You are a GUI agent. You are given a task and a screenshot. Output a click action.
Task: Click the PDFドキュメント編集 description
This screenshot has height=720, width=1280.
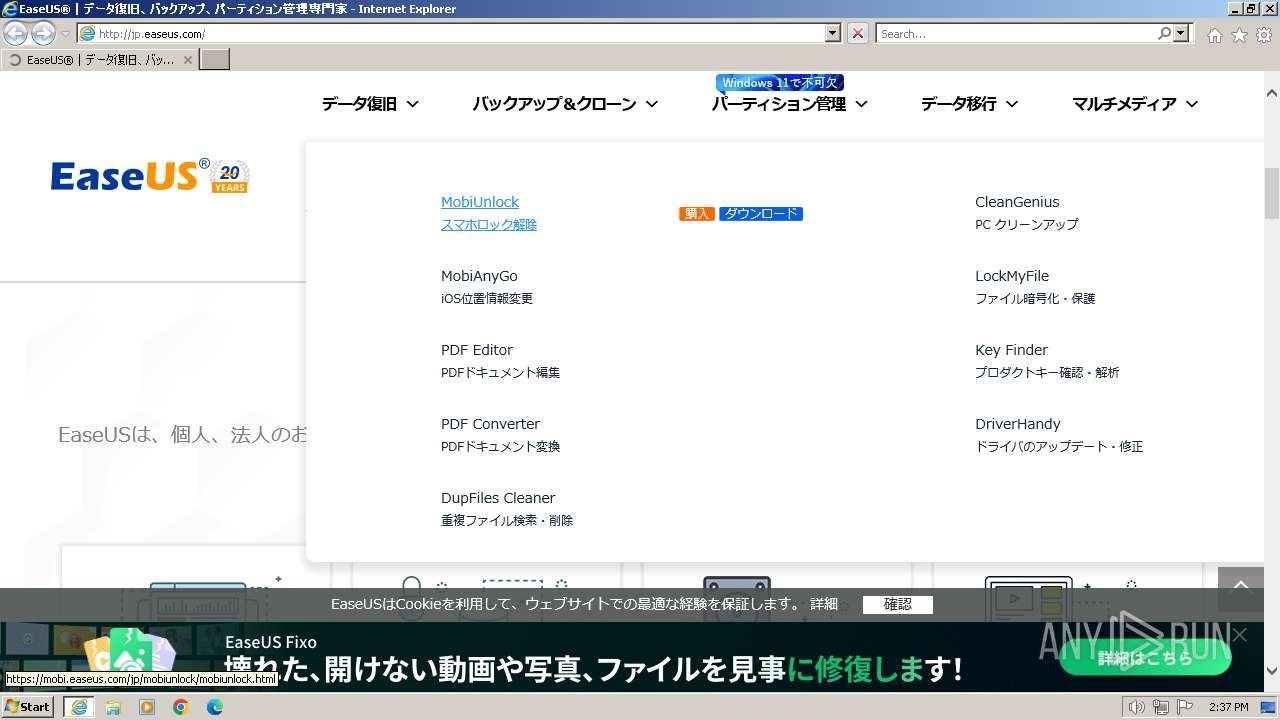click(500, 372)
